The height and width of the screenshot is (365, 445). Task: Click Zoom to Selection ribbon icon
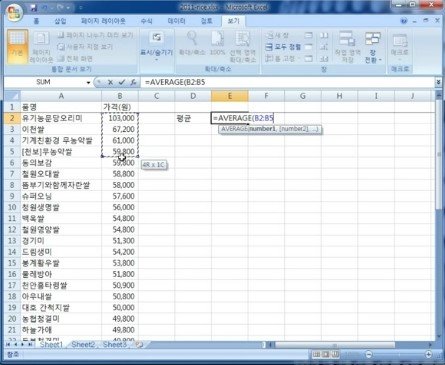coord(243,47)
